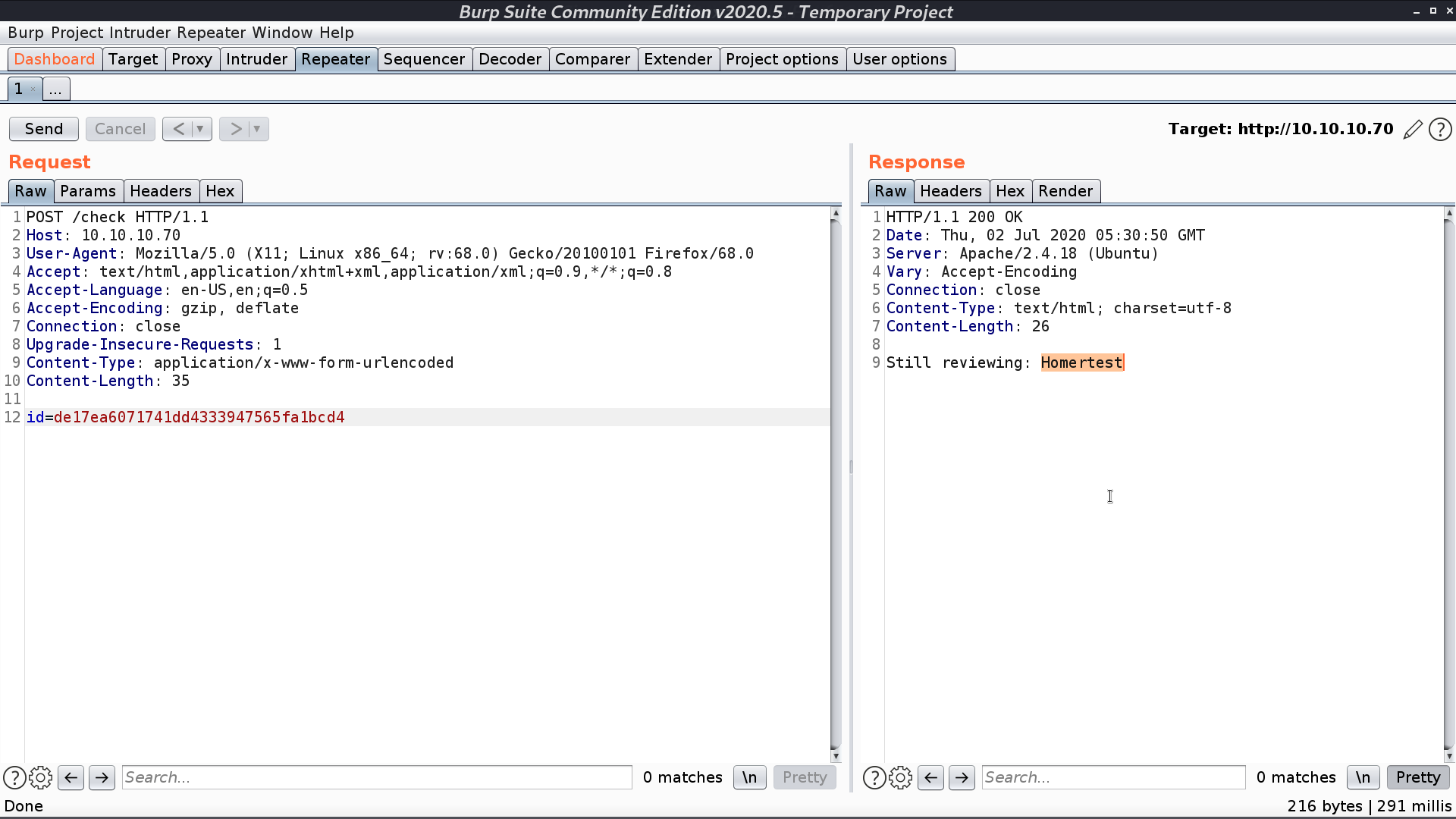Open the Help menu
This screenshot has height=819, width=1456.
[x=337, y=33]
